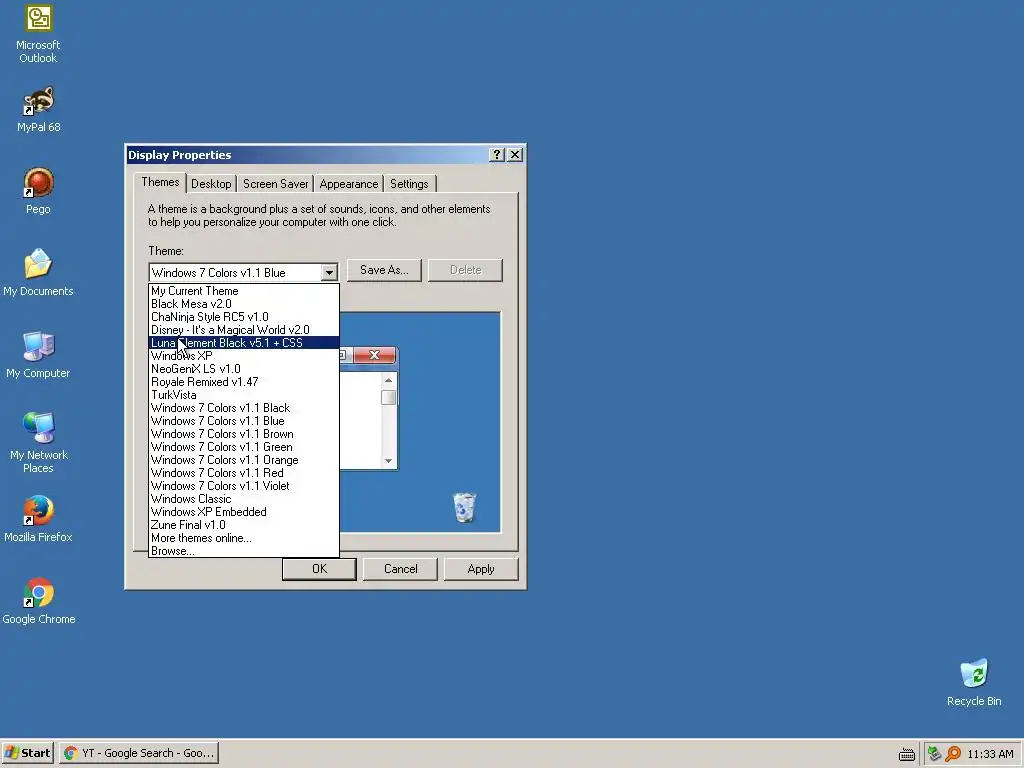Choose the Windows Classic theme
The height and width of the screenshot is (768, 1024).
pyautogui.click(x=244, y=499)
